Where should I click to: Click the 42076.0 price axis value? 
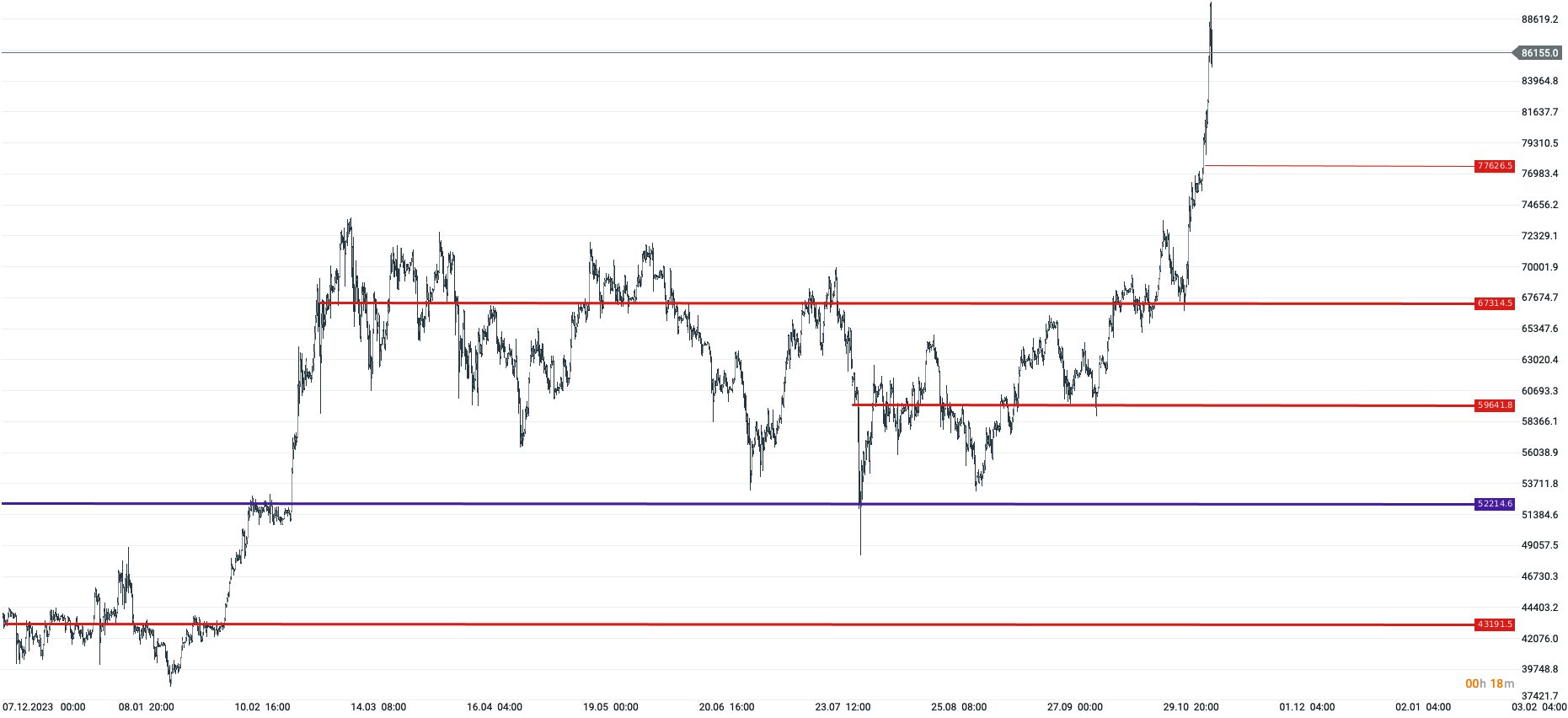click(x=1539, y=639)
